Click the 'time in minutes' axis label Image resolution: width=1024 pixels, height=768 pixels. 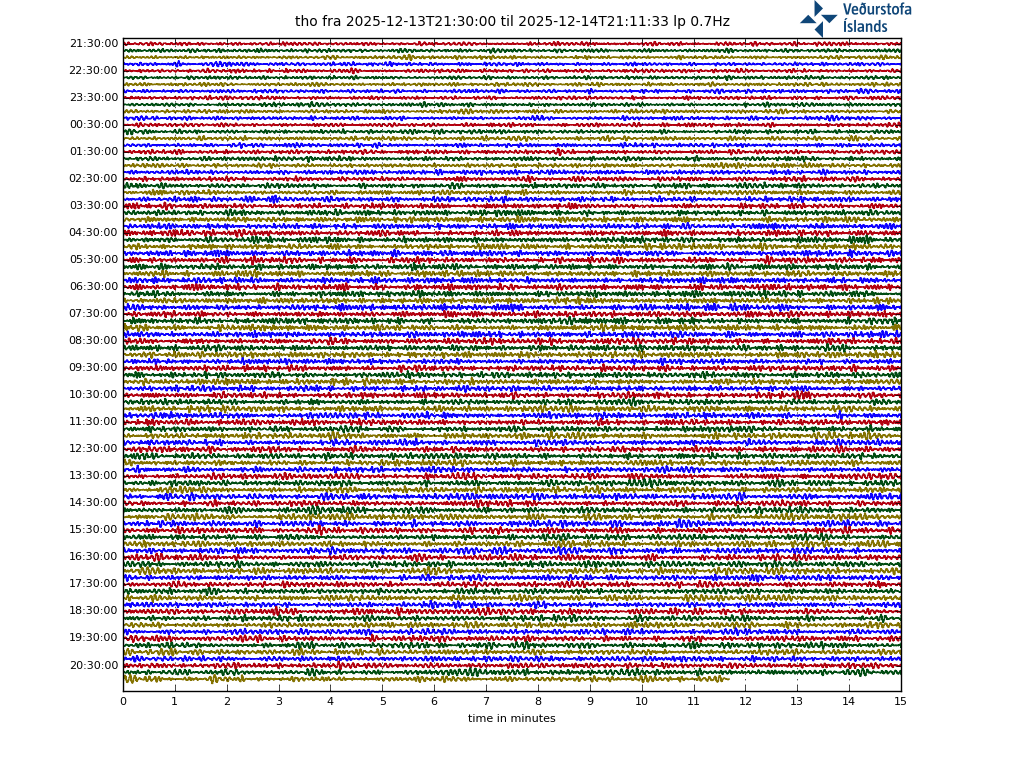511,719
